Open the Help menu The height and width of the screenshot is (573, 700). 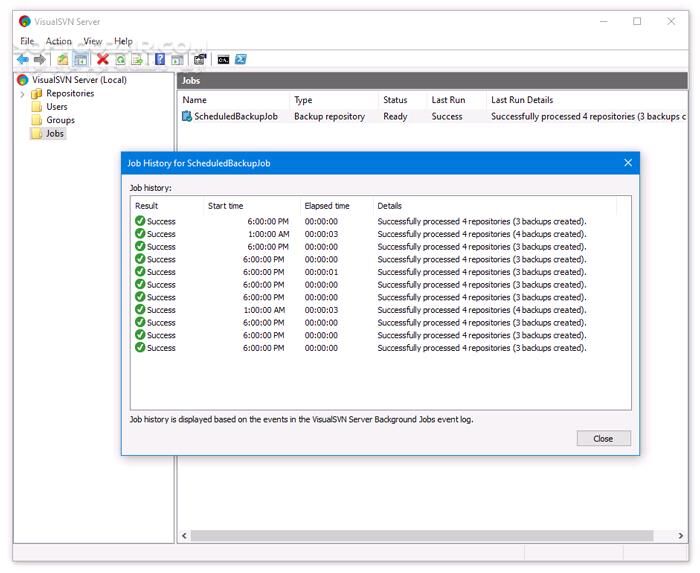[x=123, y=41]
